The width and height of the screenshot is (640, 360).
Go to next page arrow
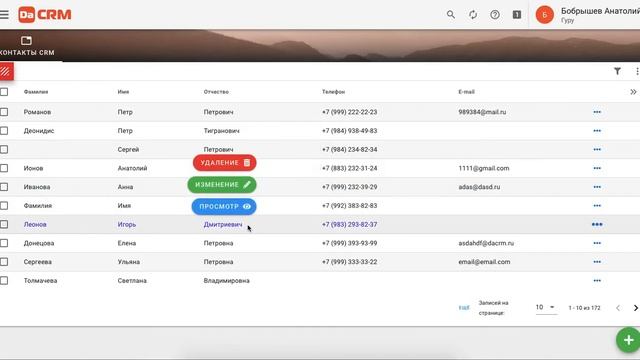point(635,308)
